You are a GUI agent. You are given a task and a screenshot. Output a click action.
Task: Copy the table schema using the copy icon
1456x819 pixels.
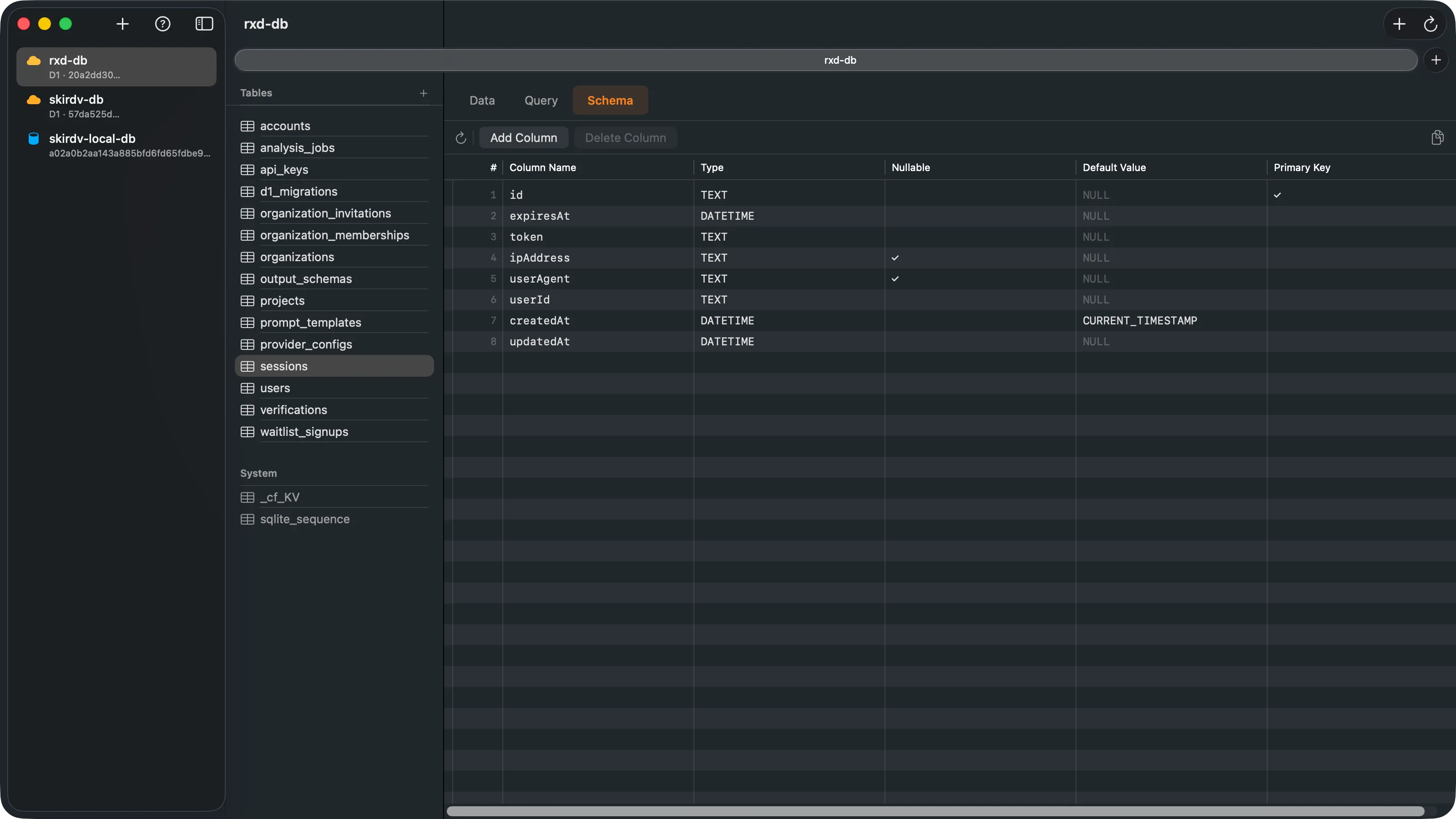click(1437, 137)
